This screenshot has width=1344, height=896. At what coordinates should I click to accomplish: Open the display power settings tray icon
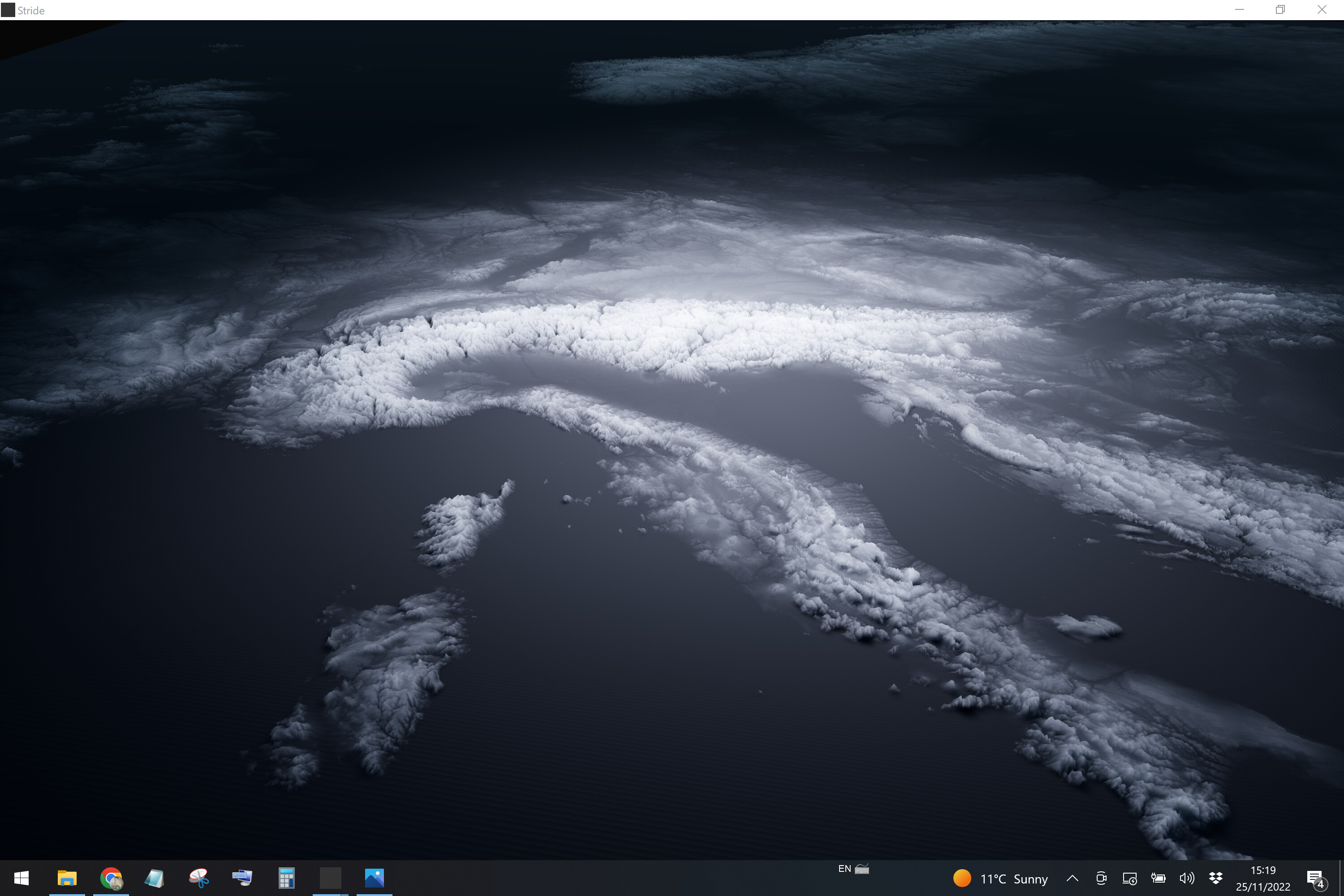point(1130,878)
